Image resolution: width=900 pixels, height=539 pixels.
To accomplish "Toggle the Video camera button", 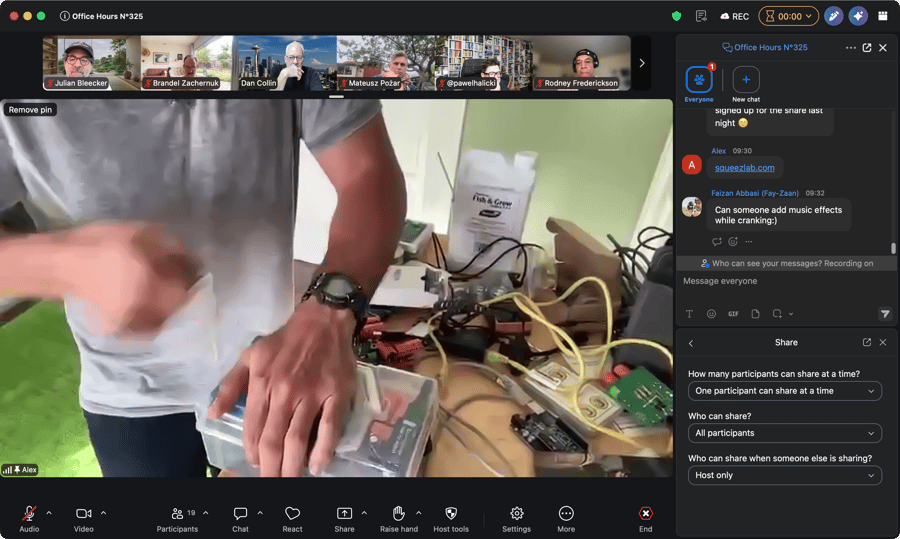I will point(84,518).
